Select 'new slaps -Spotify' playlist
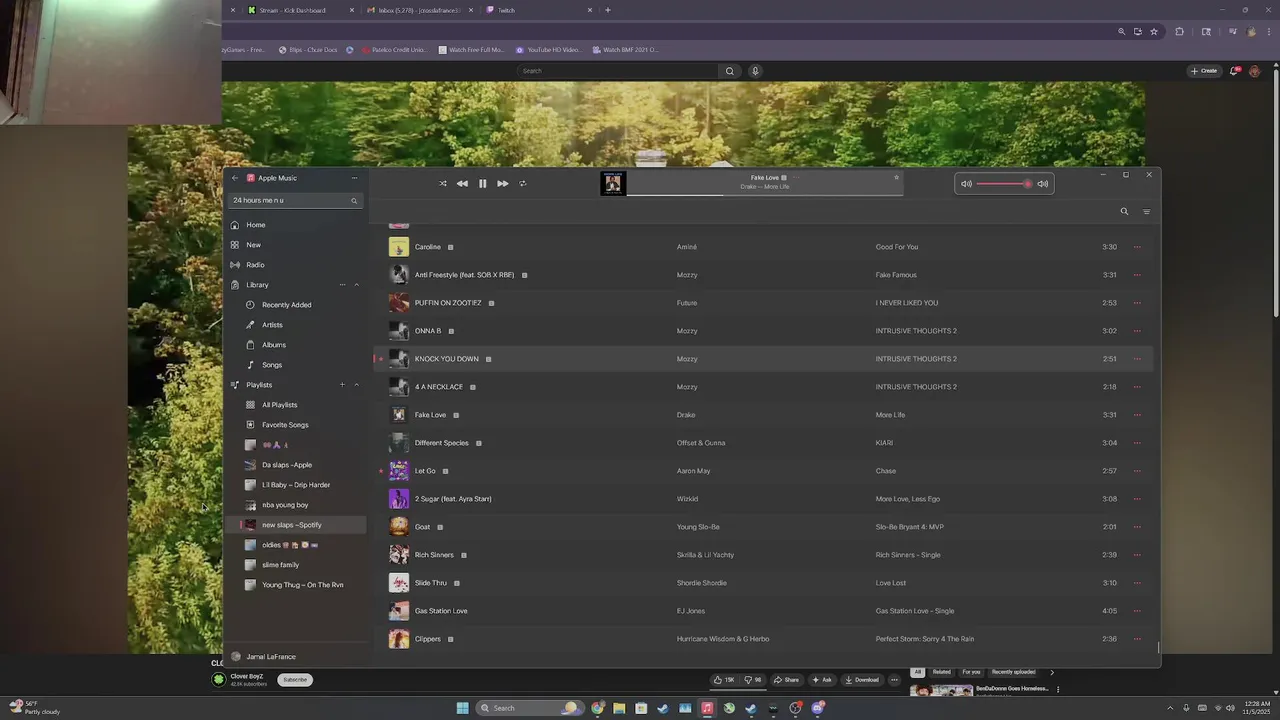 295,525
